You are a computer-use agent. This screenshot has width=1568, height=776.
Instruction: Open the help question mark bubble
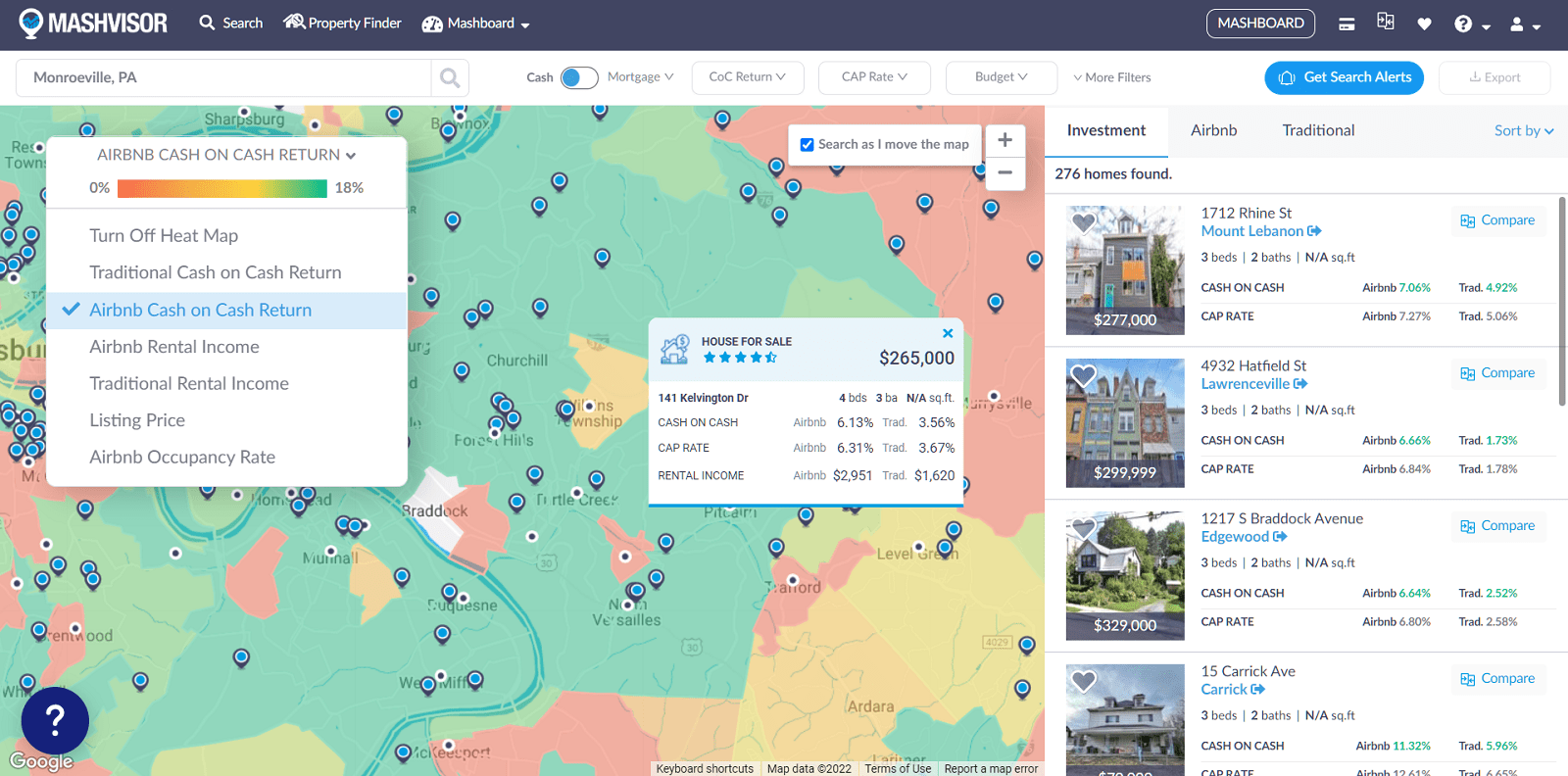coord(55,721)
